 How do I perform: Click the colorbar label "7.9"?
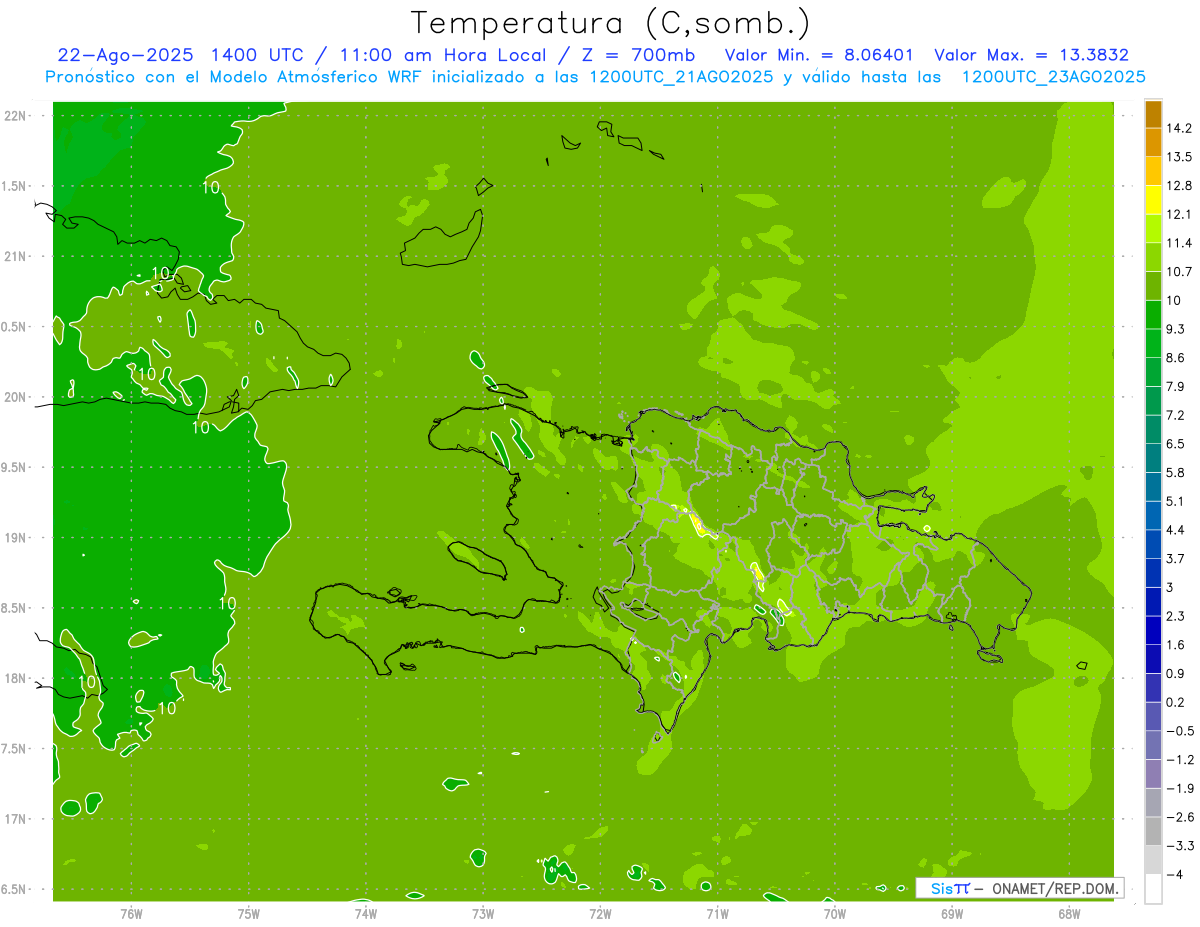click(x=1176, y=386)
